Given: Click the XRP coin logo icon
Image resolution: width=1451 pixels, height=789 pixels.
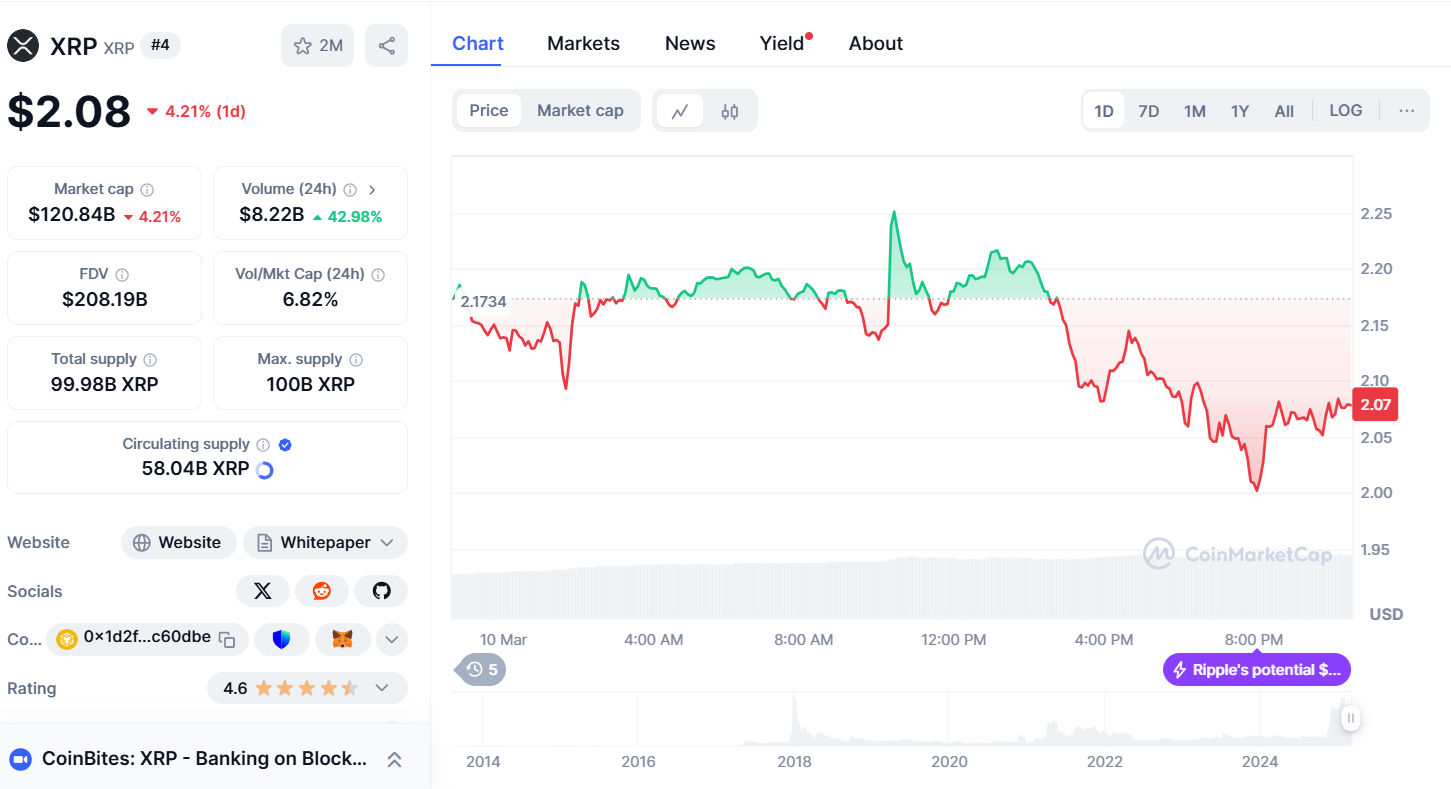Looking at the screenshot, I should [x=23, y=45].
